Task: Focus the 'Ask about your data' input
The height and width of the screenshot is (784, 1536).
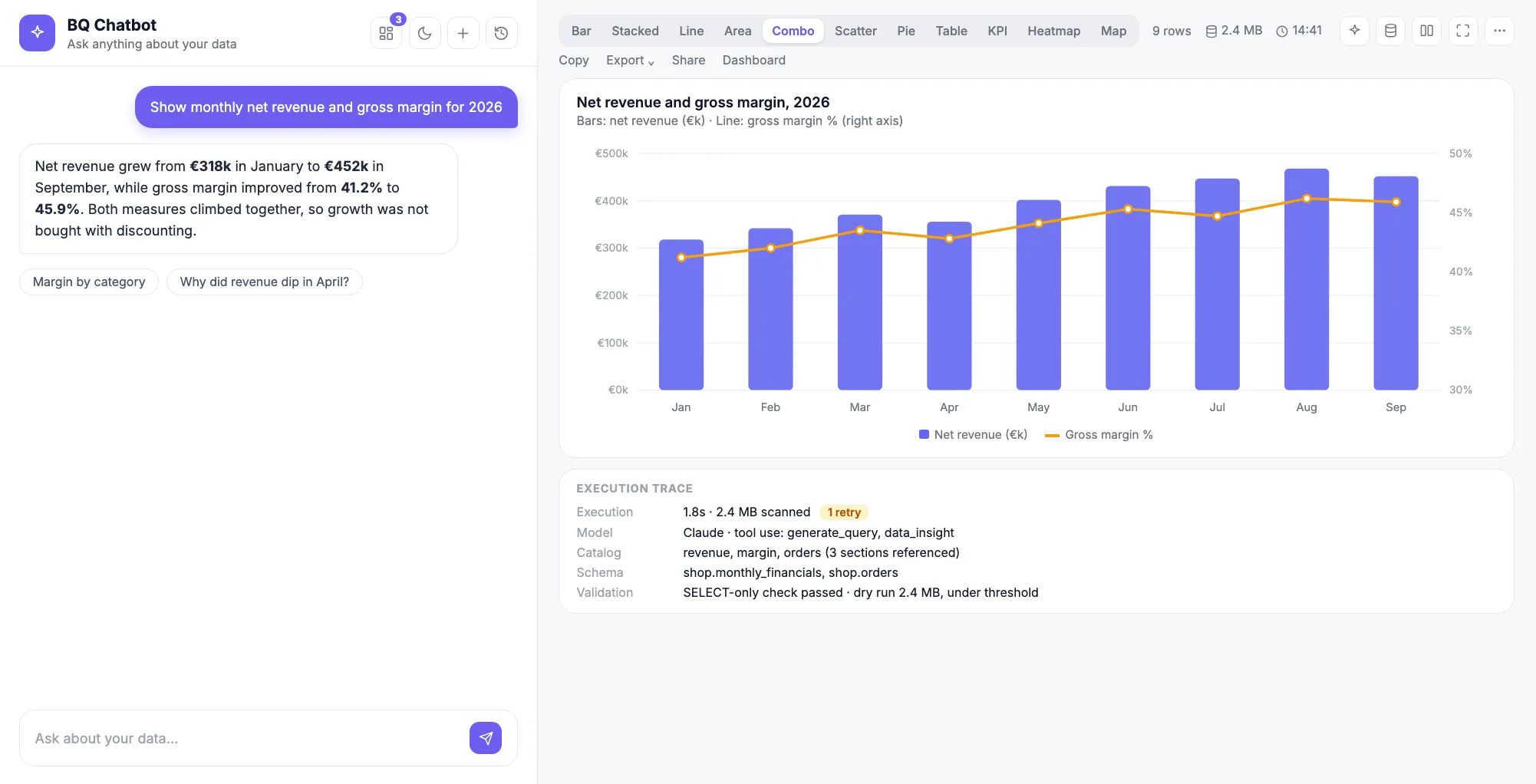Action: coord(246,738)
